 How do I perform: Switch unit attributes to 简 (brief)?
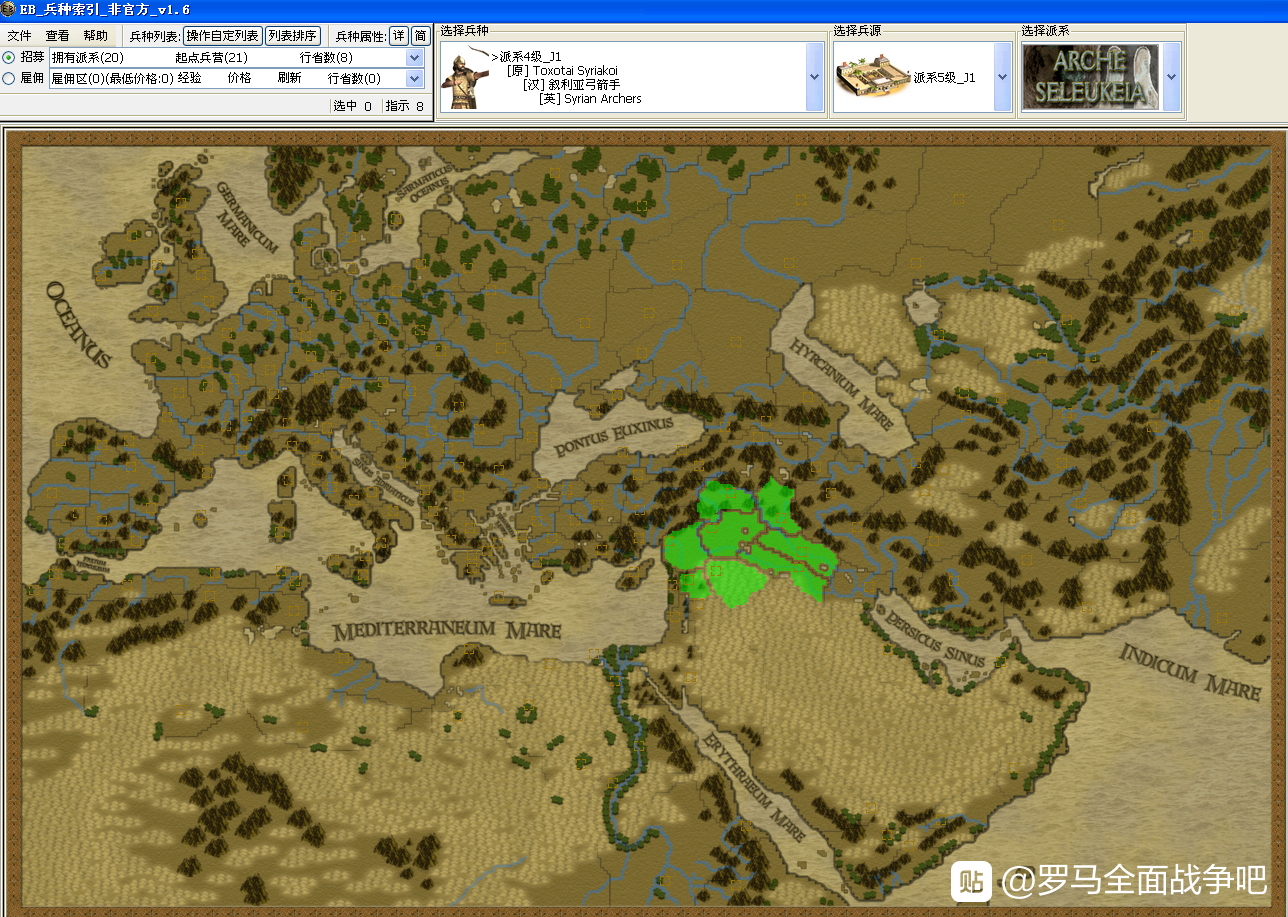(421, 35)
